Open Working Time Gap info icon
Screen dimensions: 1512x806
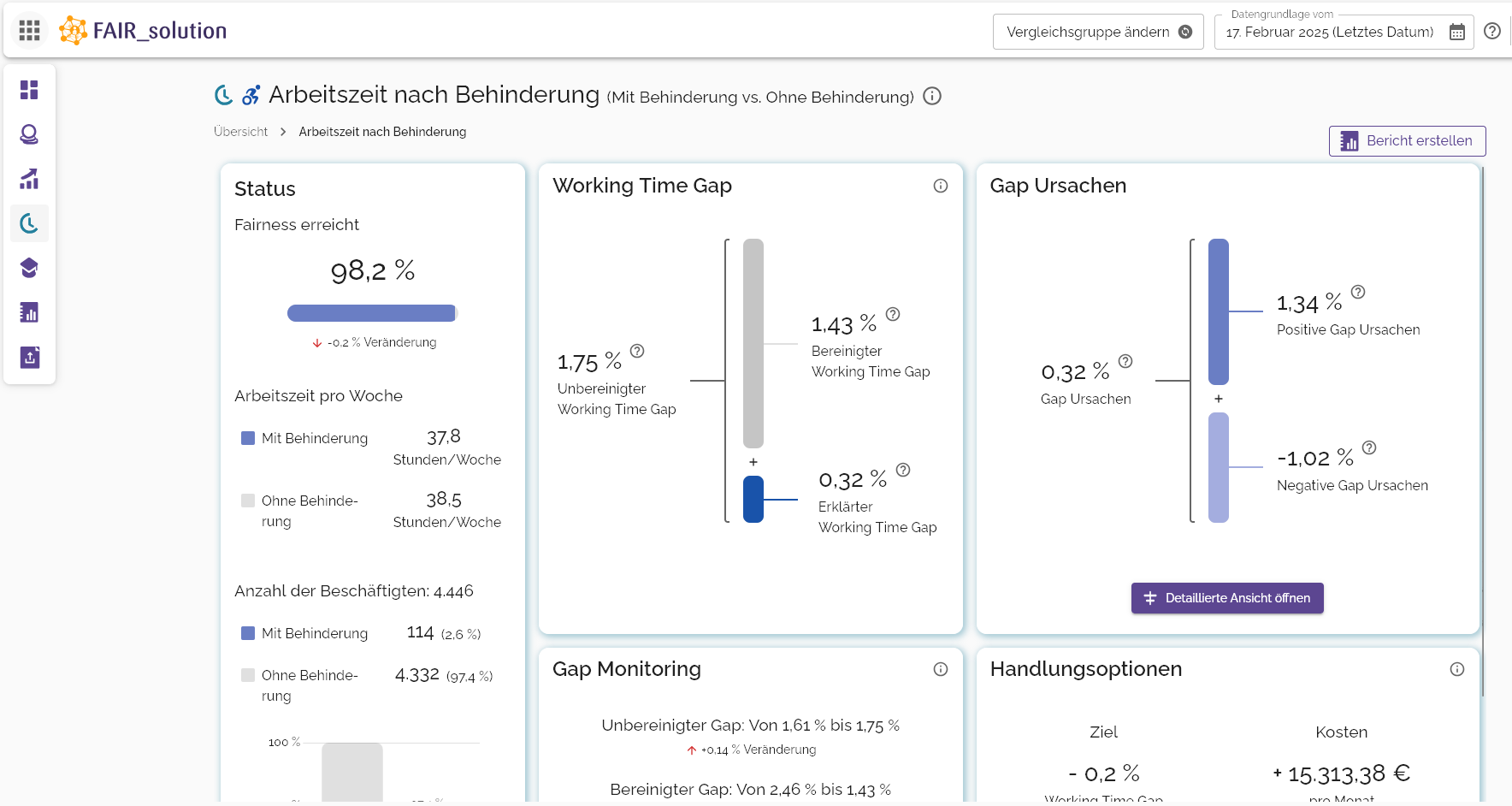tap(940, 186)
